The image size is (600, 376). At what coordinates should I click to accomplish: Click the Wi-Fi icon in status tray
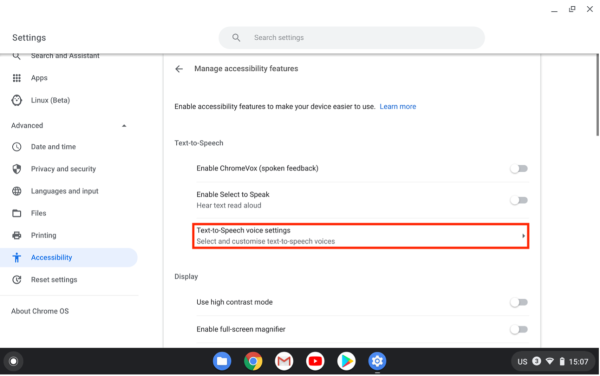tap(549, 361)
